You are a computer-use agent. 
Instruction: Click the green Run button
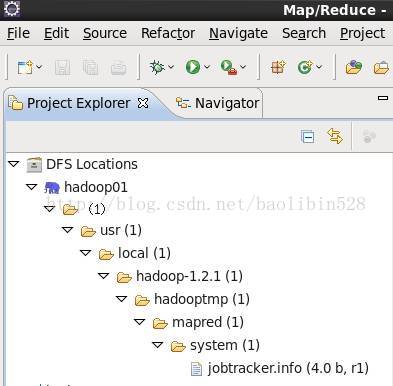tap(193, 67)
